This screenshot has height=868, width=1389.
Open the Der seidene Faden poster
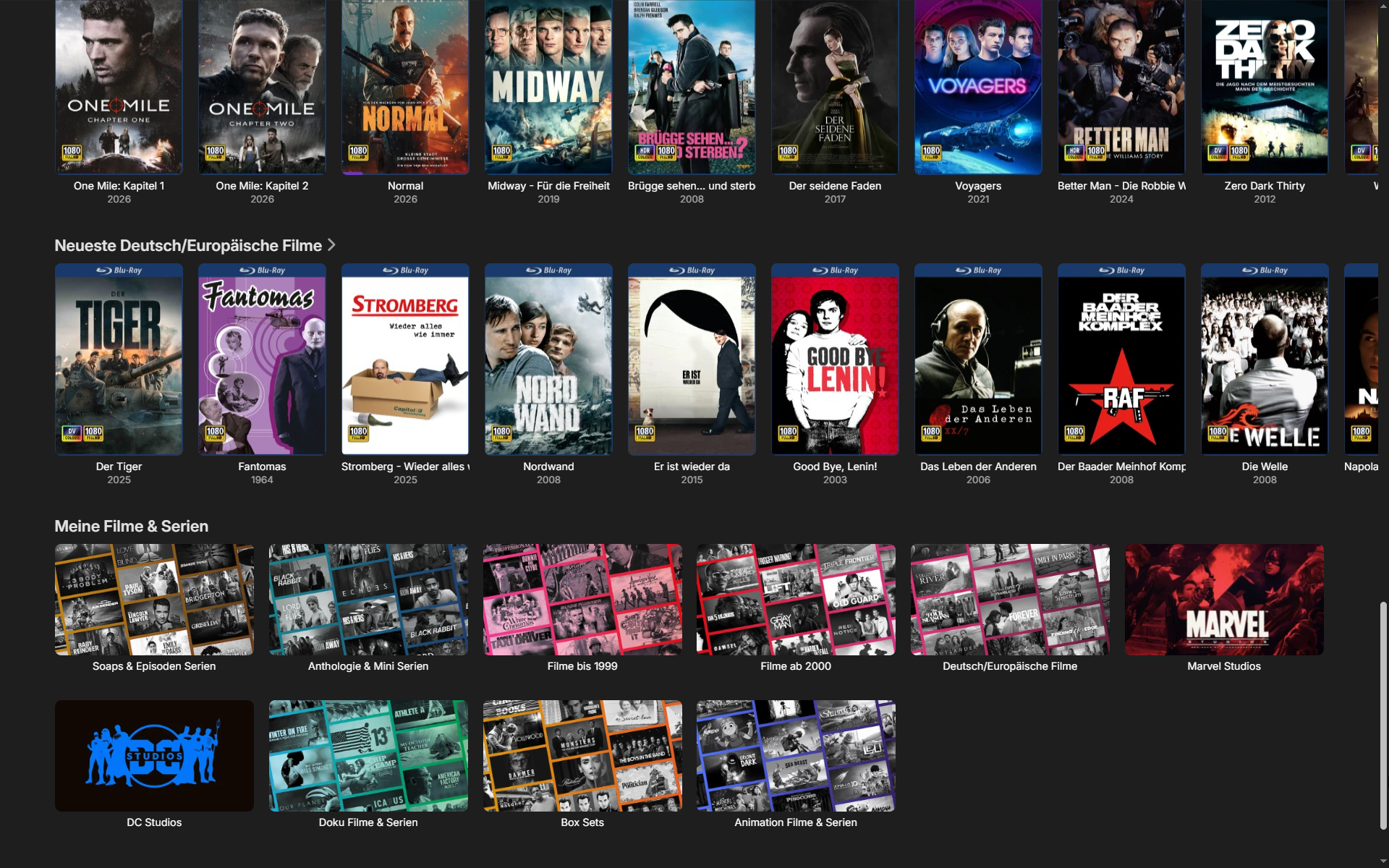point(835,87)
